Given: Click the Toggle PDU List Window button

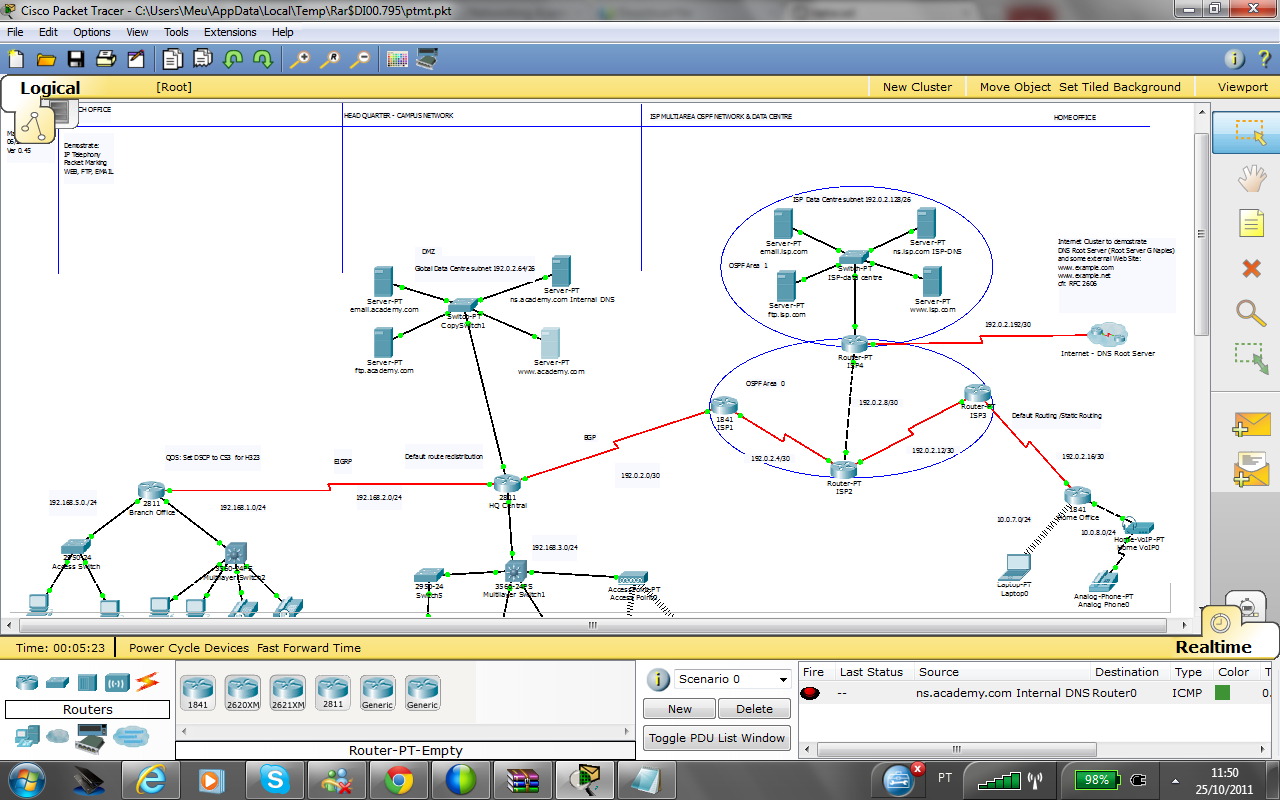Looking at the screenshot, I should [716, 737].
